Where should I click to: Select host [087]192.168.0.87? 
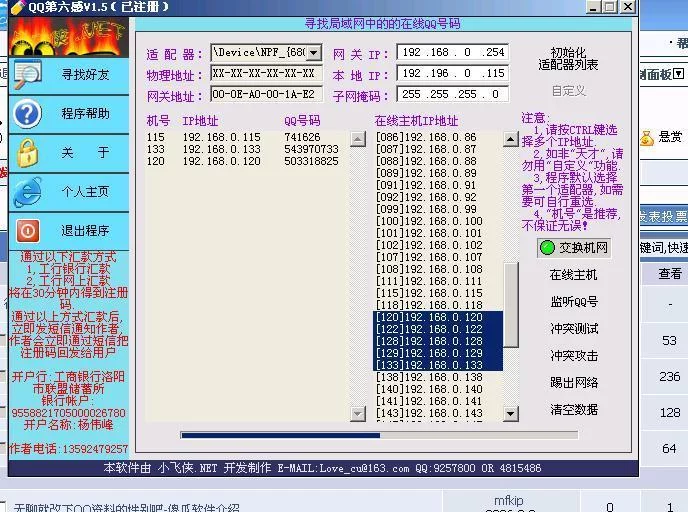point(438,149)
